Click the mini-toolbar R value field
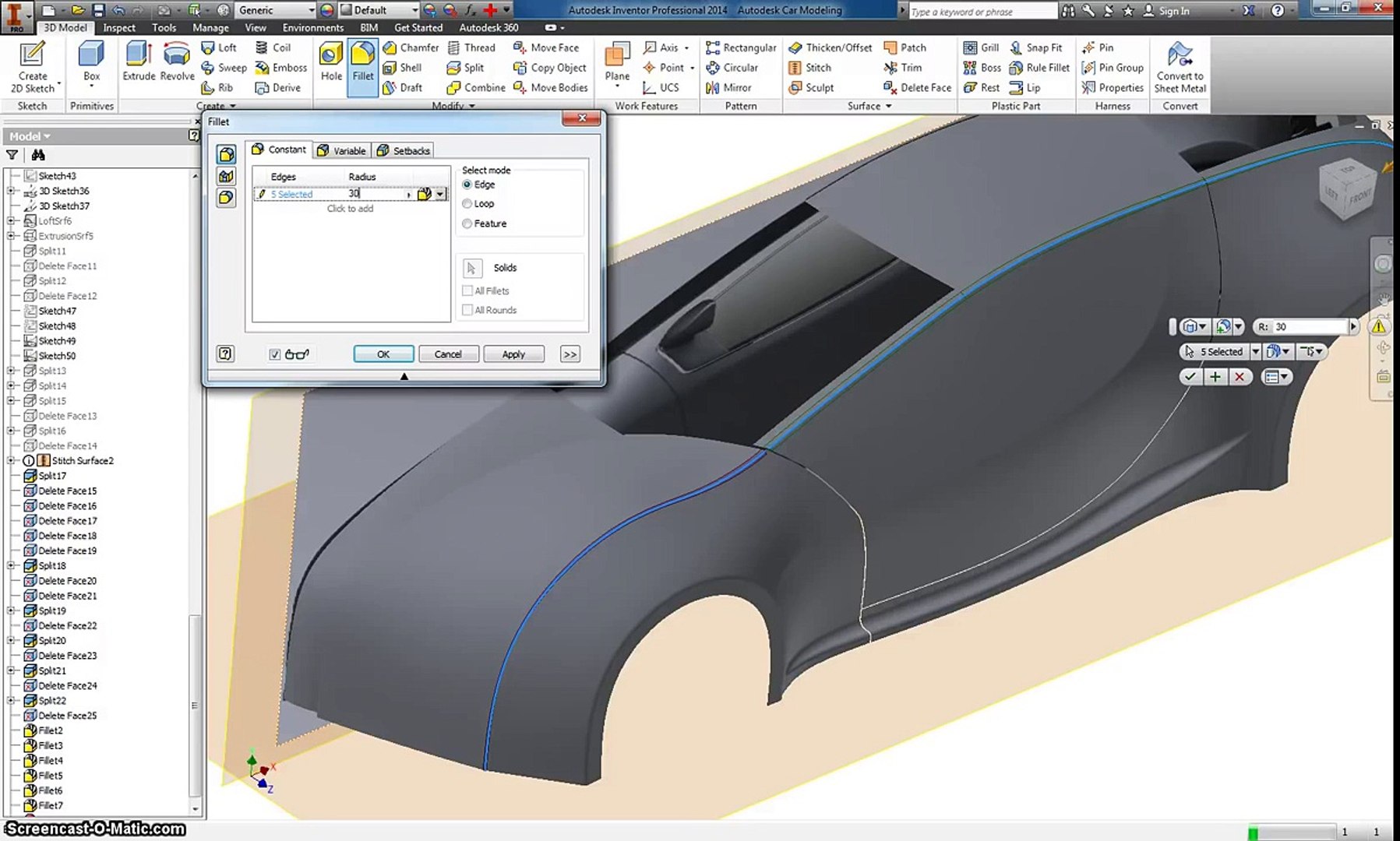The height and width of the screenshot is (841, 1400). click(x=1310, y=327)
